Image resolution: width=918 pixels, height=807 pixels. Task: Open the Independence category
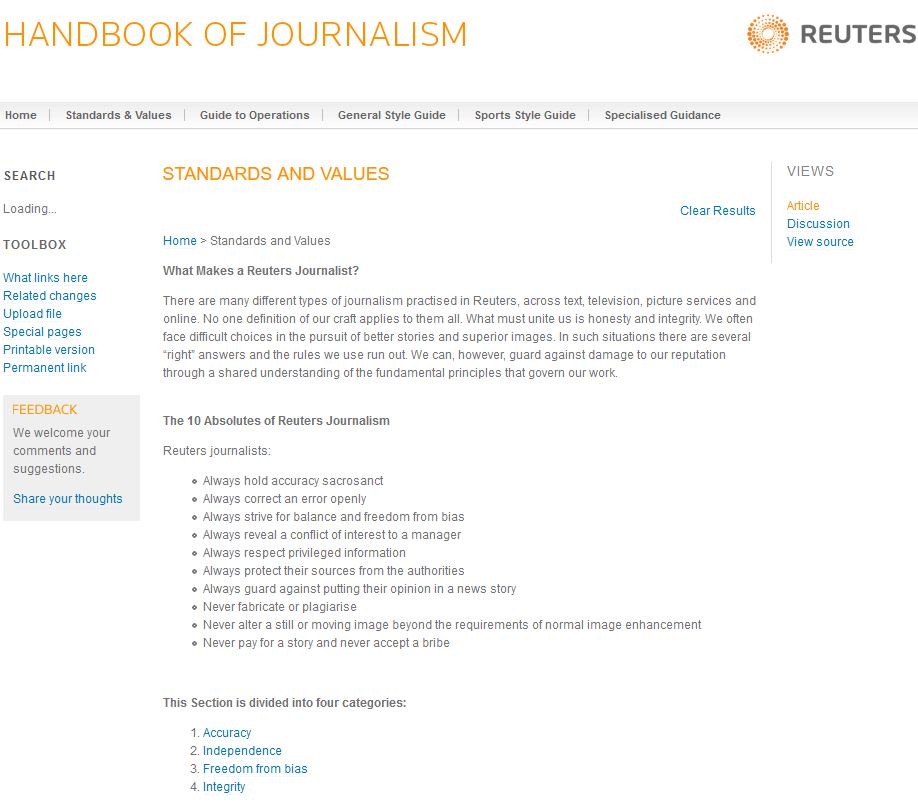coord(242,751)
